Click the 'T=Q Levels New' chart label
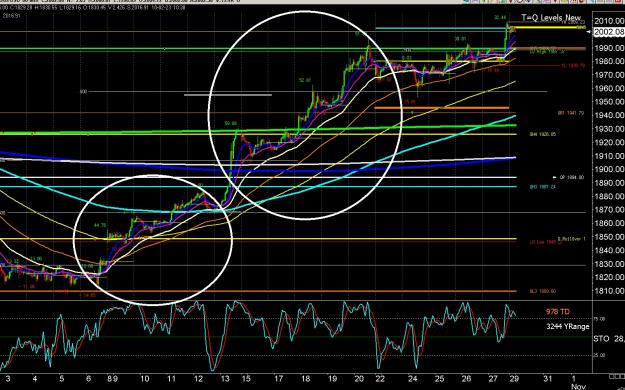Viewport: 625px width, 390px height. click(551, 18)
